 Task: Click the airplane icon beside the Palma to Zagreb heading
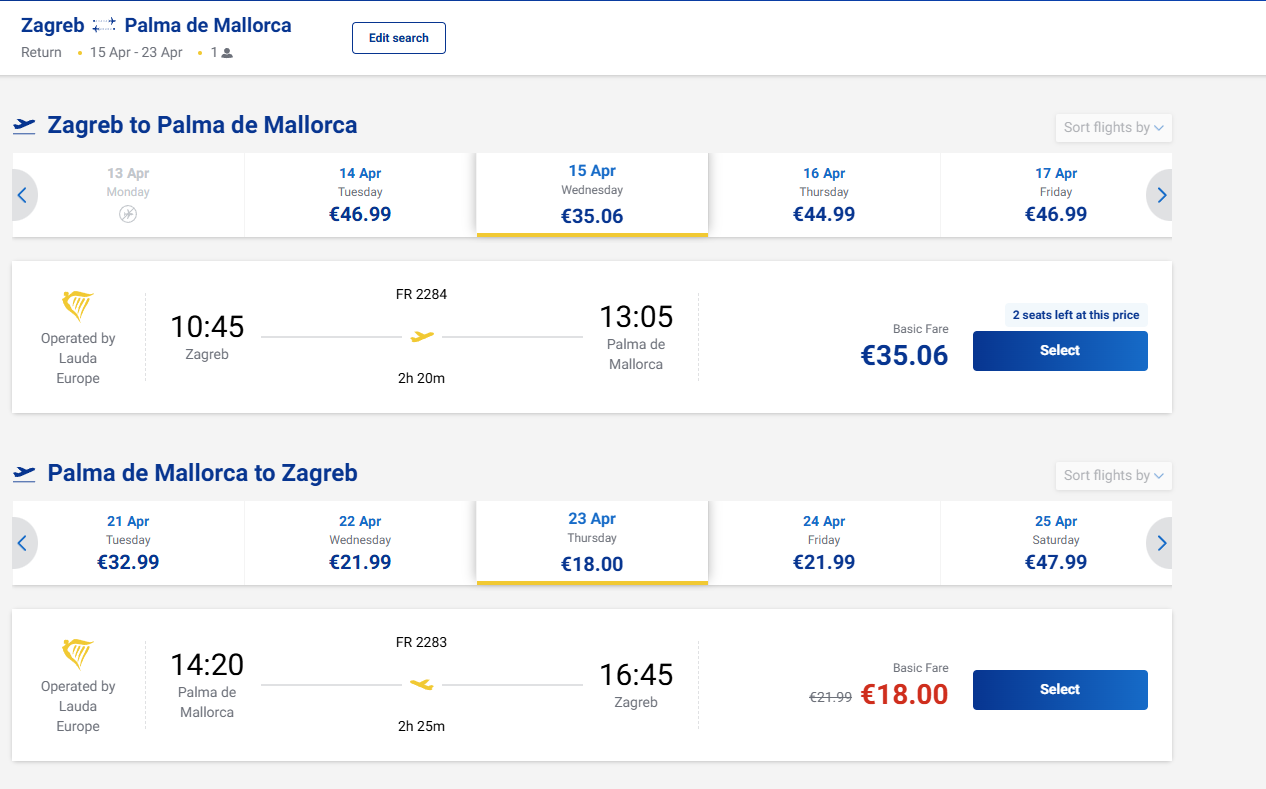click(24, 474)
